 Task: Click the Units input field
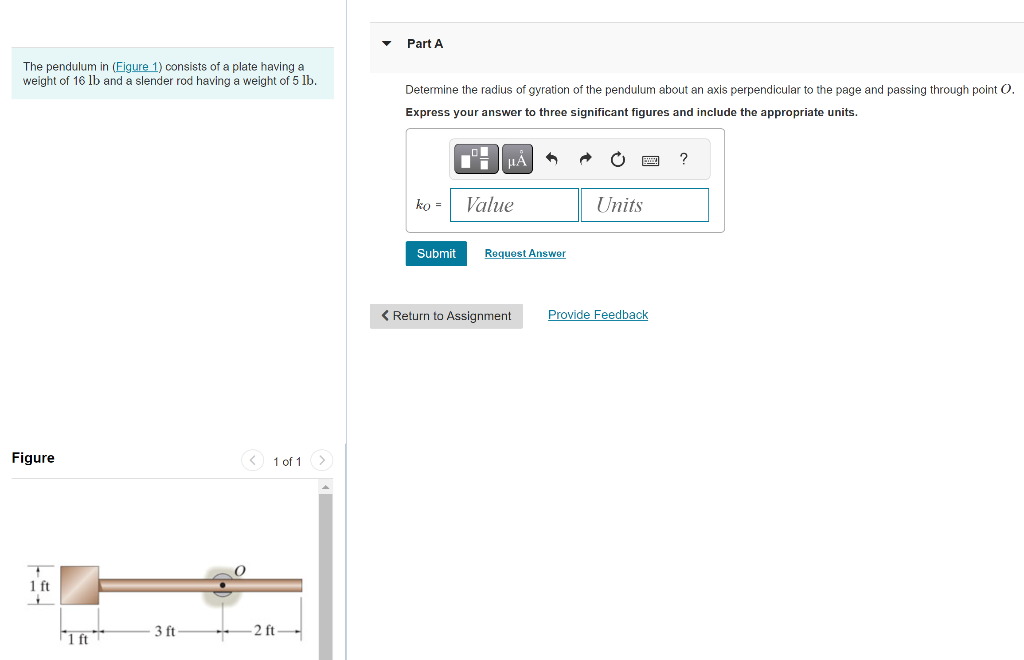[x=644, y=204]
